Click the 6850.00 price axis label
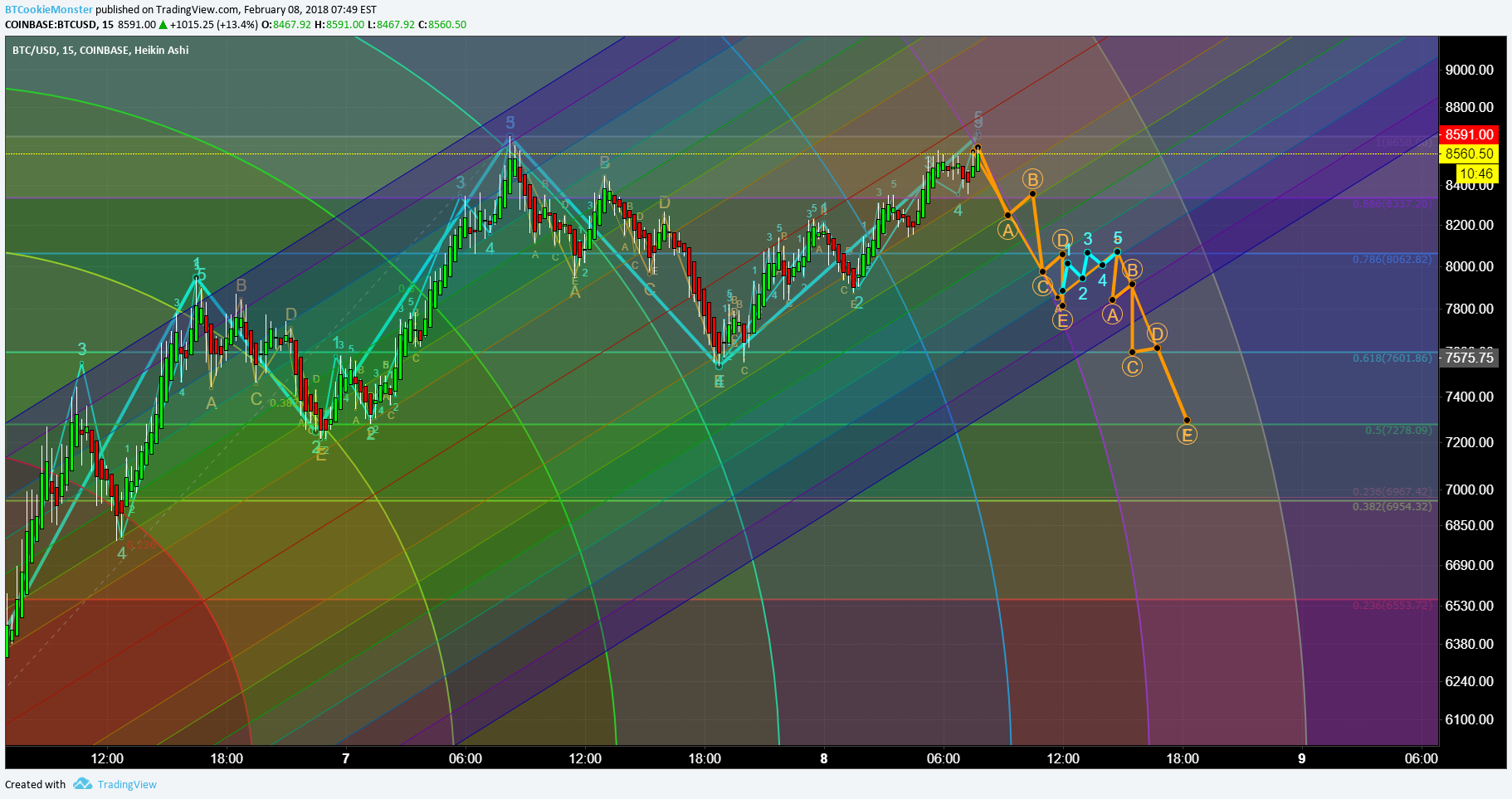This screenshot has width=1512, height=799. [1469, 525]
